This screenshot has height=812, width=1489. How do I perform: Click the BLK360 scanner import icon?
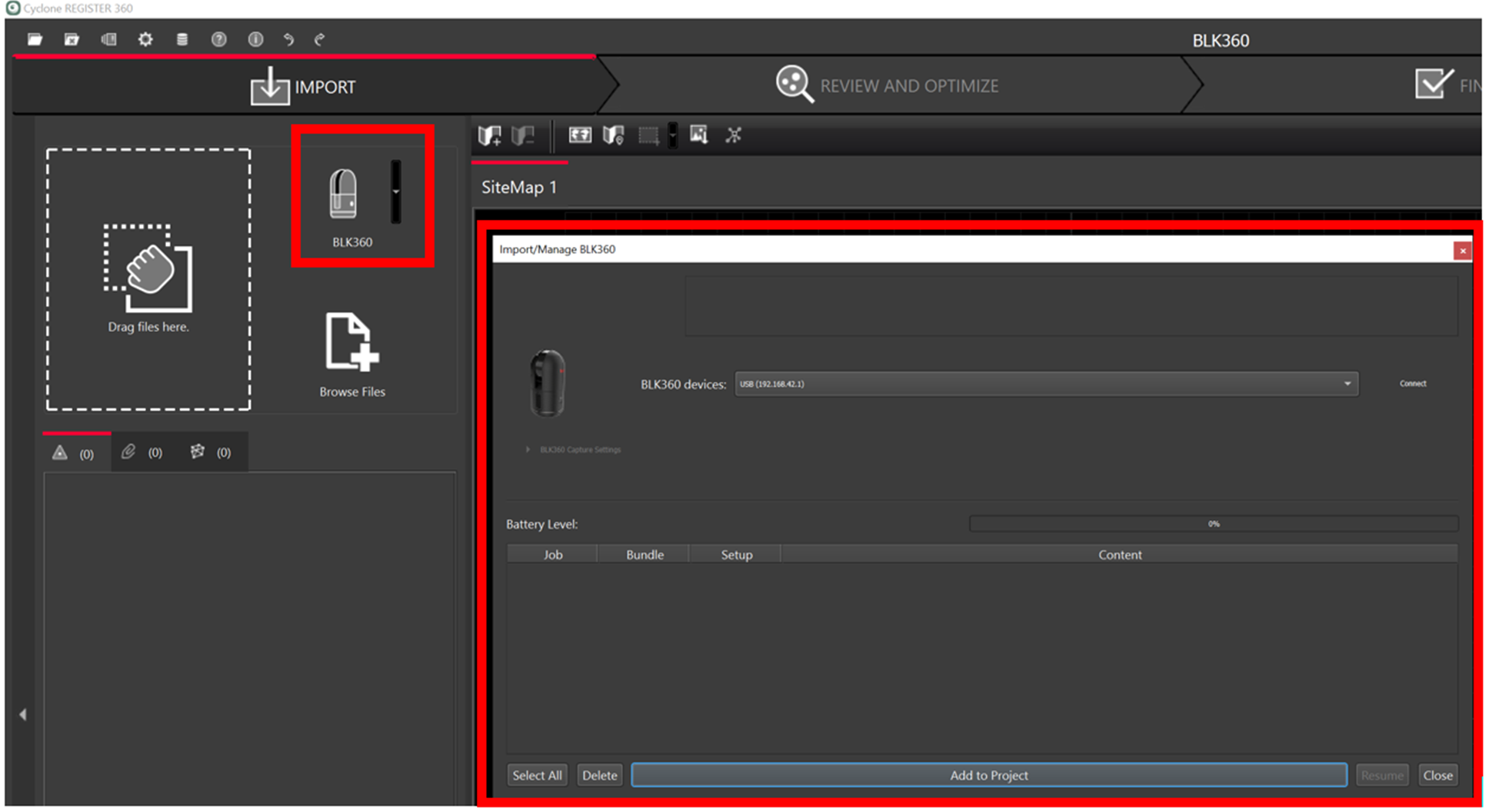(x=344, y=195)
